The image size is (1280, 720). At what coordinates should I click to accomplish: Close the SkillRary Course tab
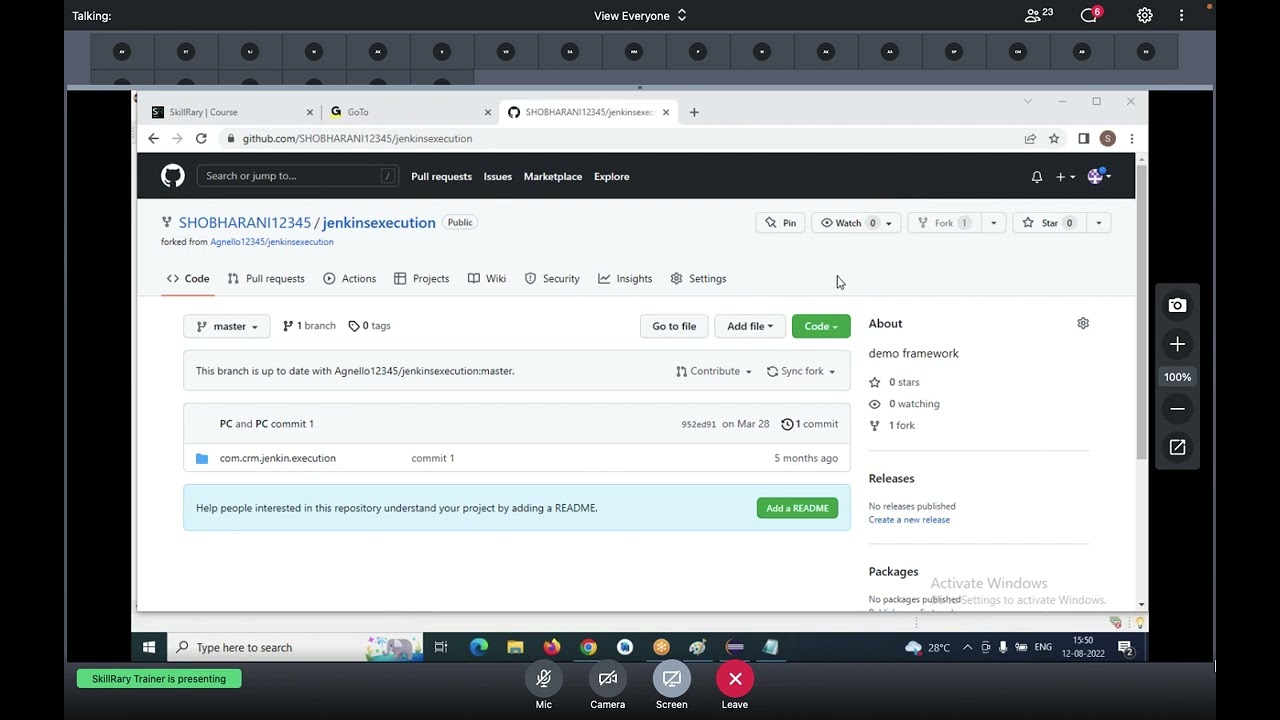click(309, 112)
